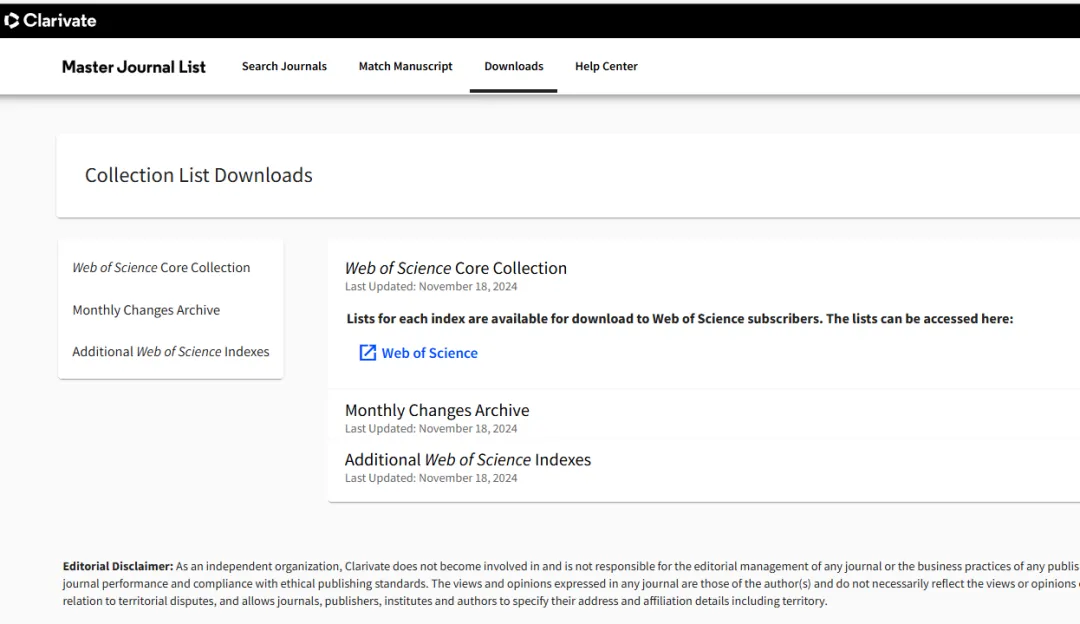Go to the Master Journal List home title
Viewport: 1080px width, 624px height.
pyautogui.click(x=134, y=67)
